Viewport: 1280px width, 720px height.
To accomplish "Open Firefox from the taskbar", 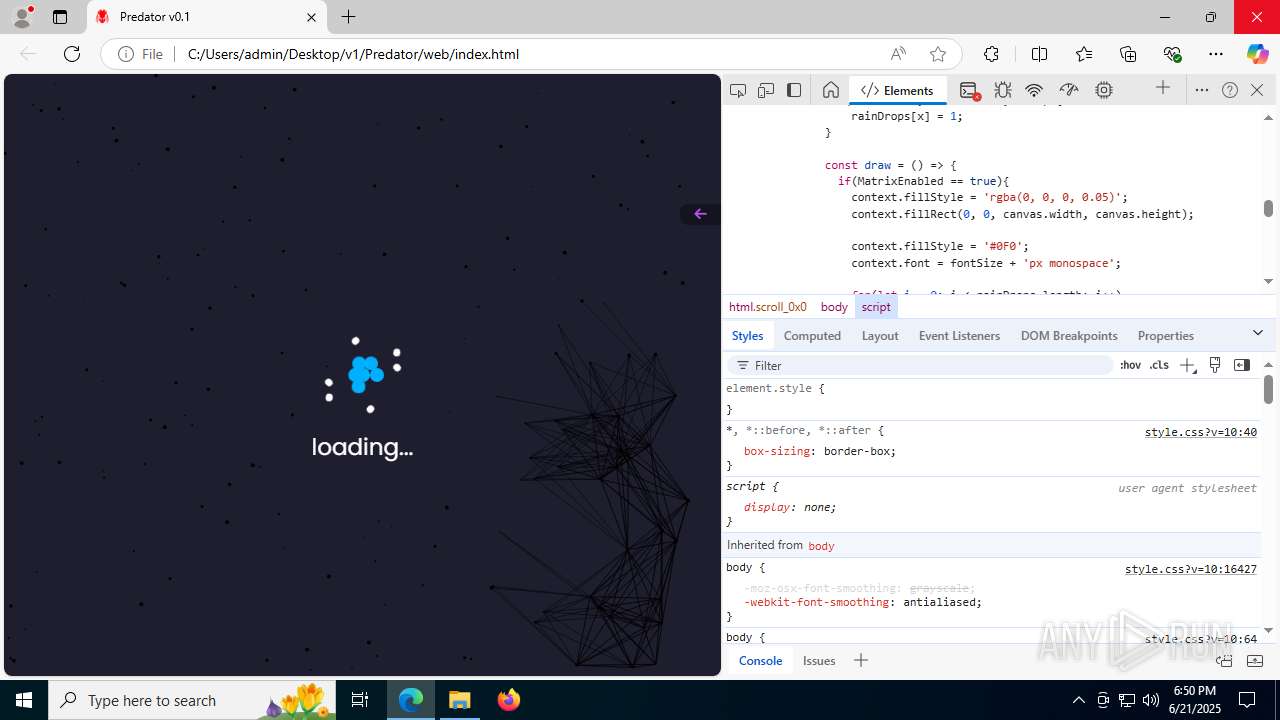I will (508, 700).
